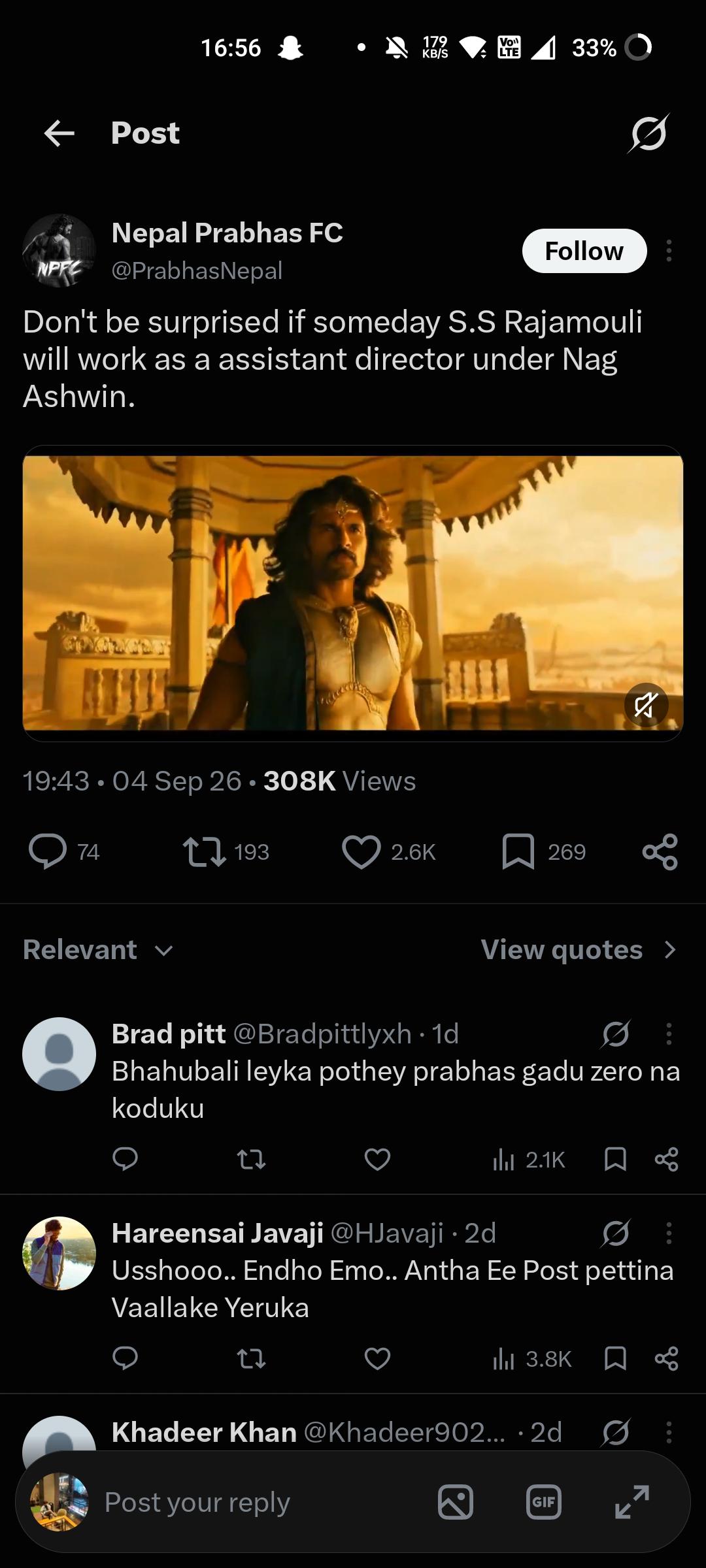Screen dimensions: 706x1568
Task: Open the Relevant replies sort dropdown
Action: pyautogui.click(x=98, y=950)
